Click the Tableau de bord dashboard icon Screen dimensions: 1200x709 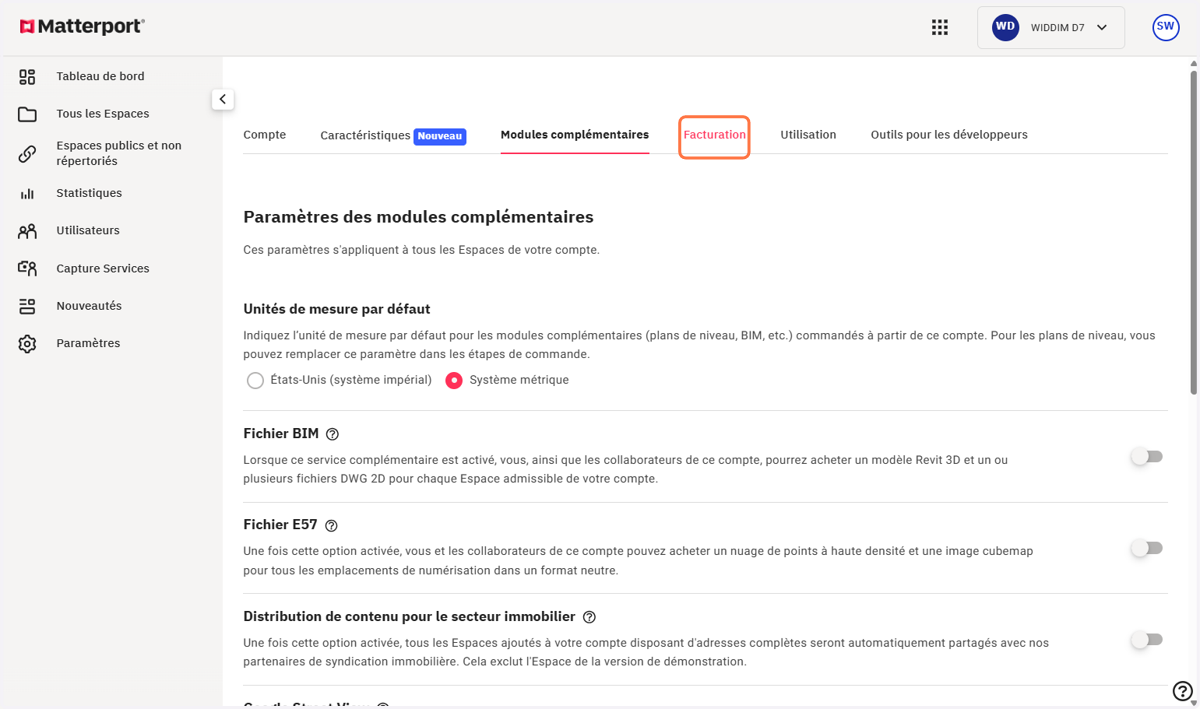click(27, 77)
